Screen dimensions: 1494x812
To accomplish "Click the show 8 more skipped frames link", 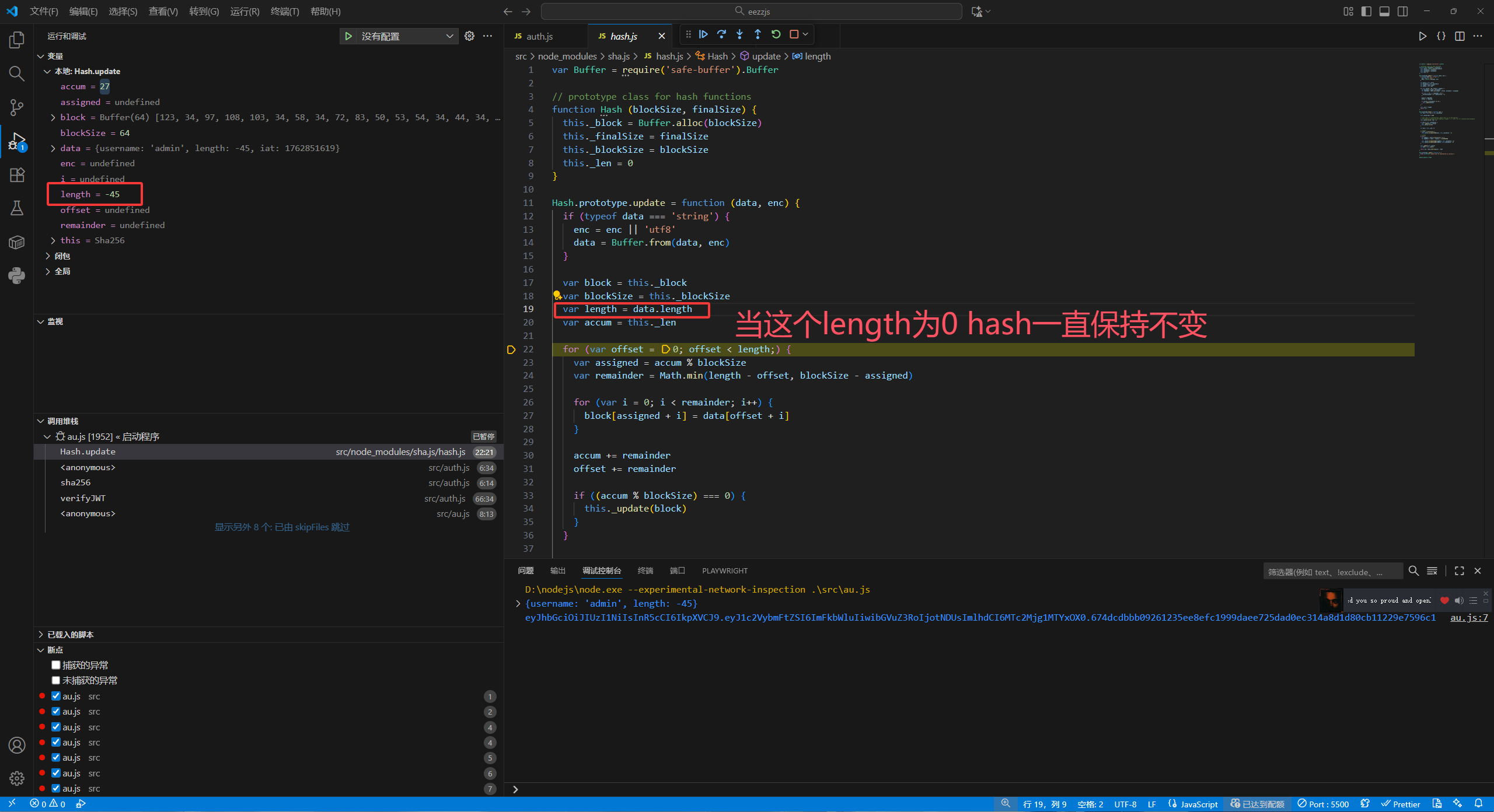I will pyautogui.click(x=282, y=527).
